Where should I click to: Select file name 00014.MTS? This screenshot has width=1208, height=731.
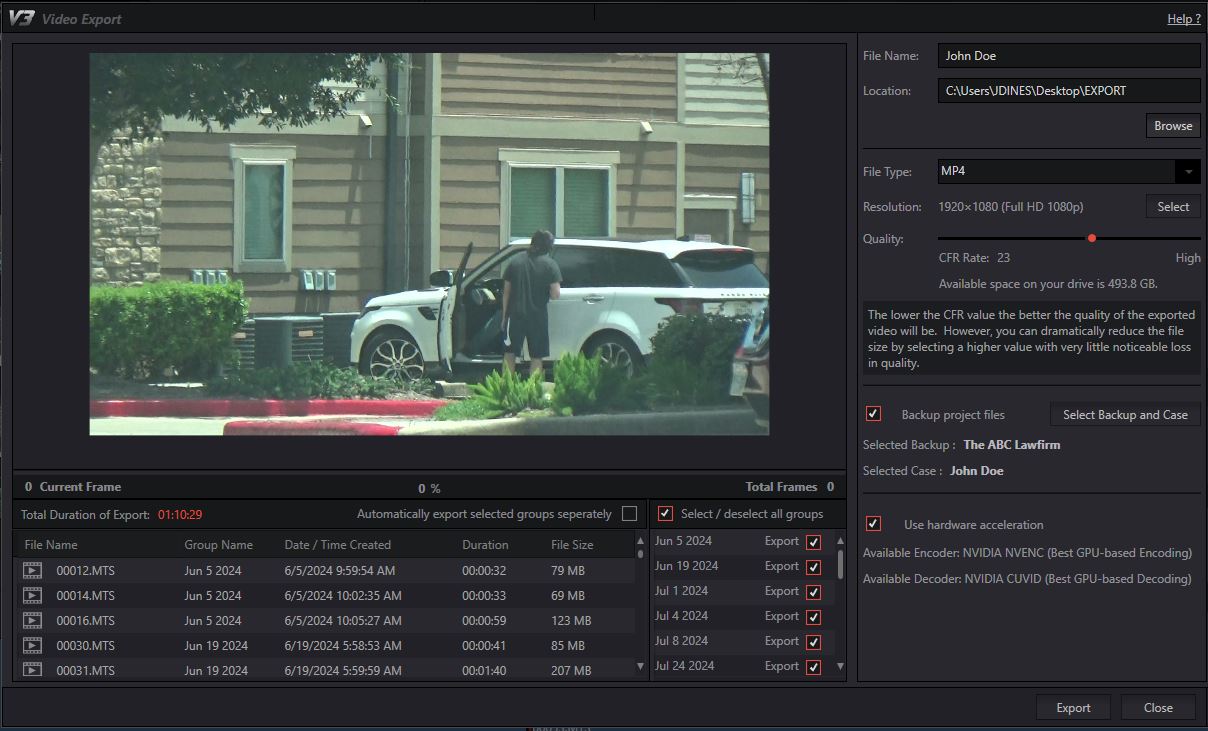[85, 595]
